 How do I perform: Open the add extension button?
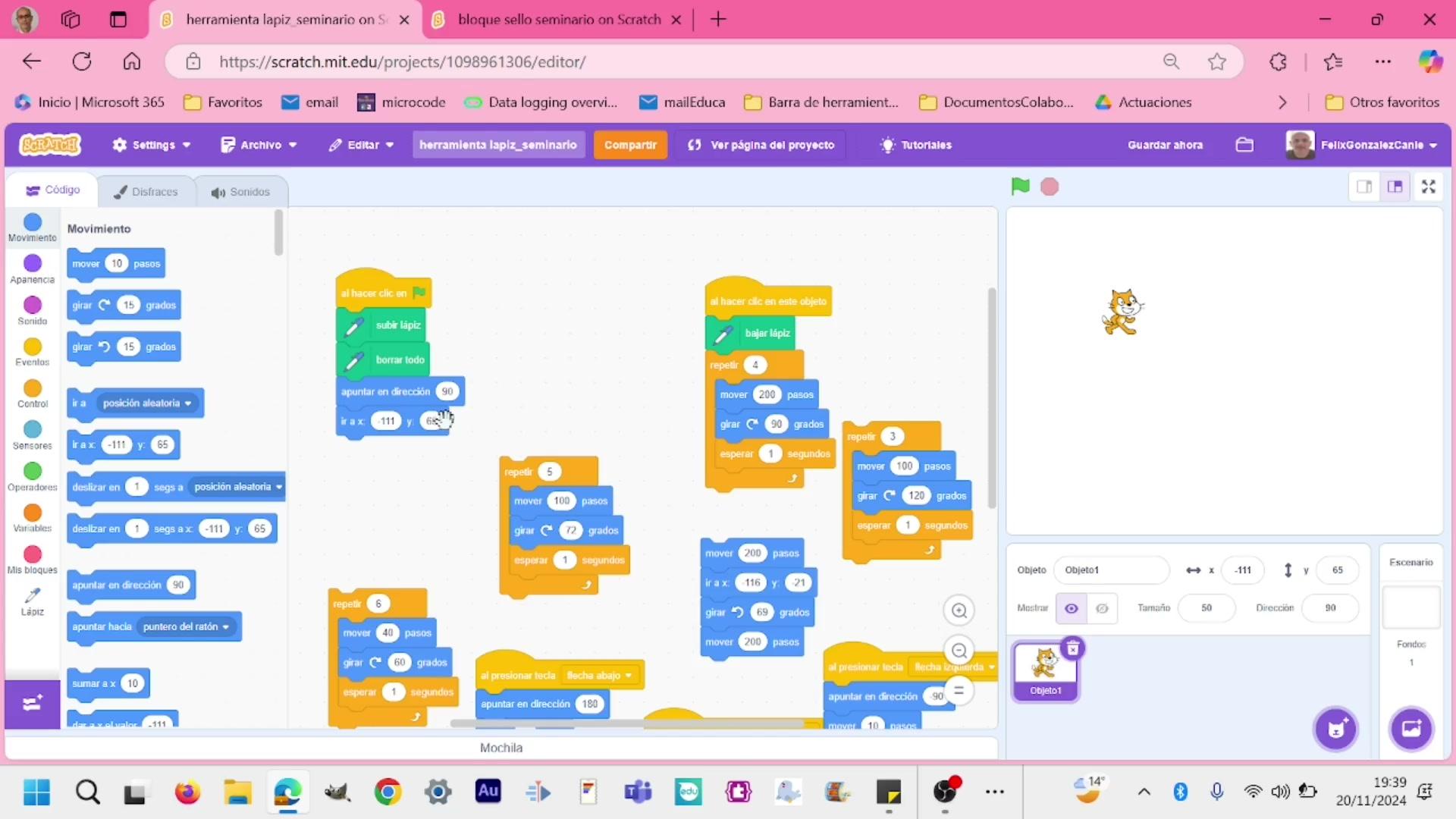[32, 704]
